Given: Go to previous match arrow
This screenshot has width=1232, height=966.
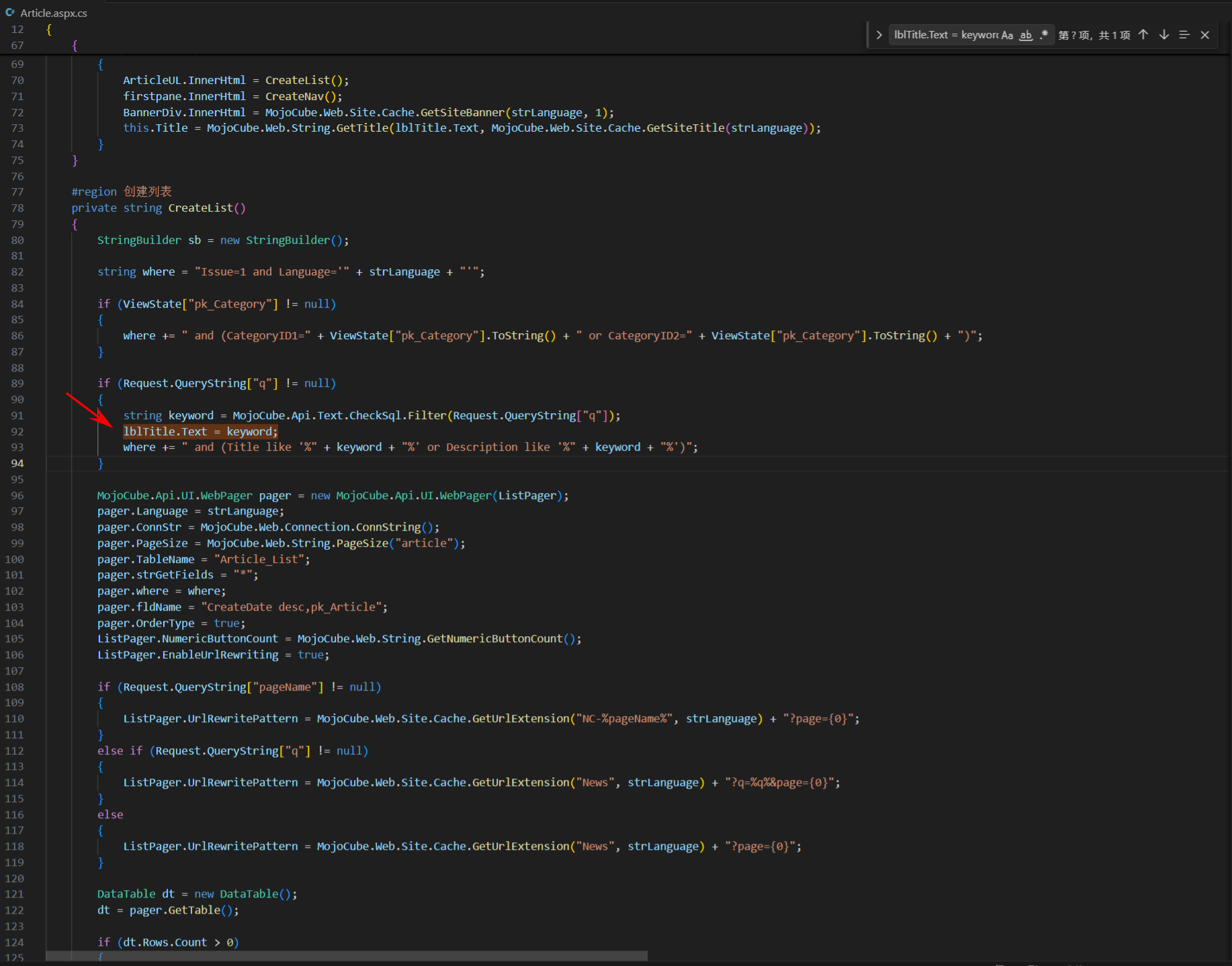Looking at the screenshot, I should (x=1143, y=35).
